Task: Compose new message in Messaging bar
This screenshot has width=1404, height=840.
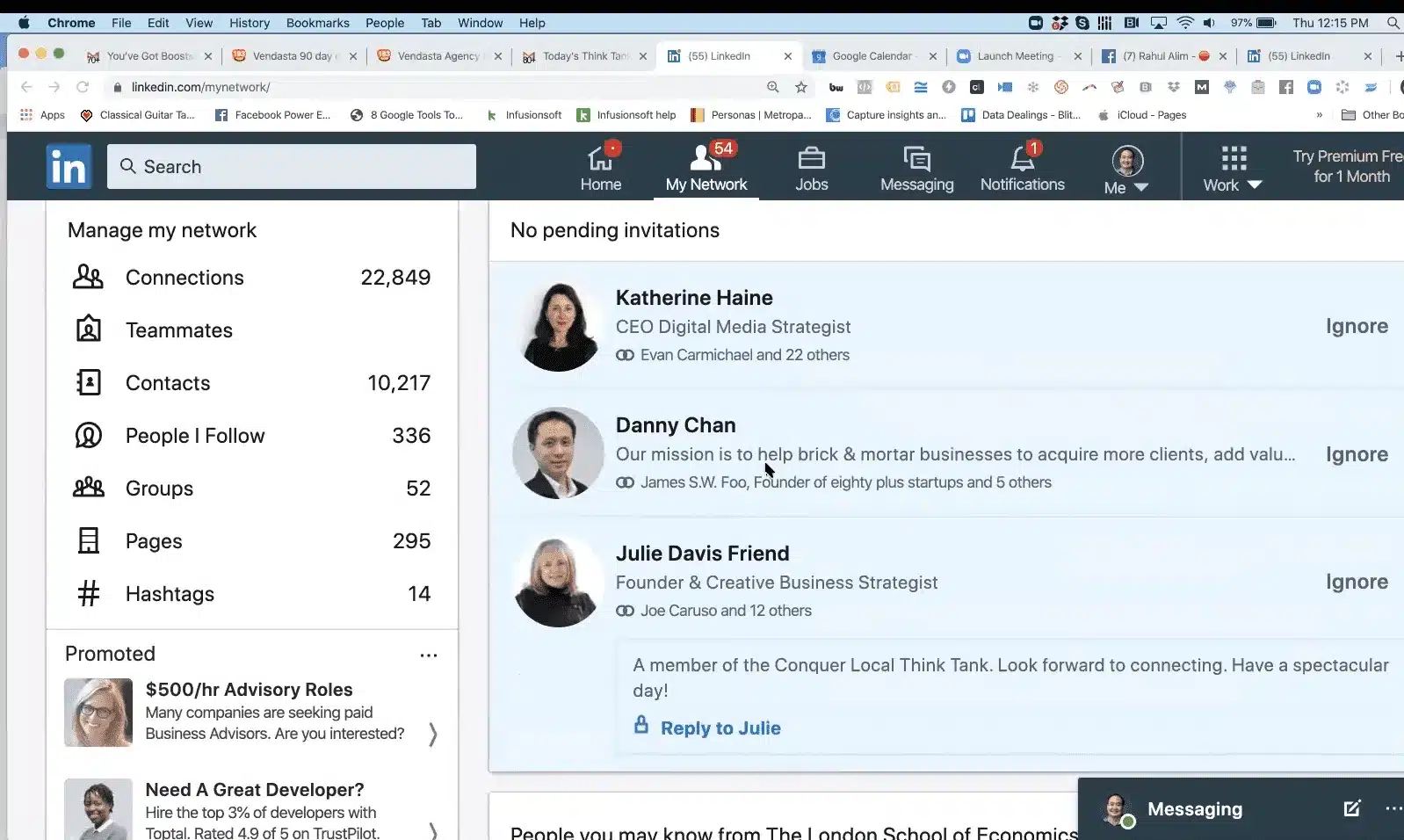Action: coord(1351,808)
